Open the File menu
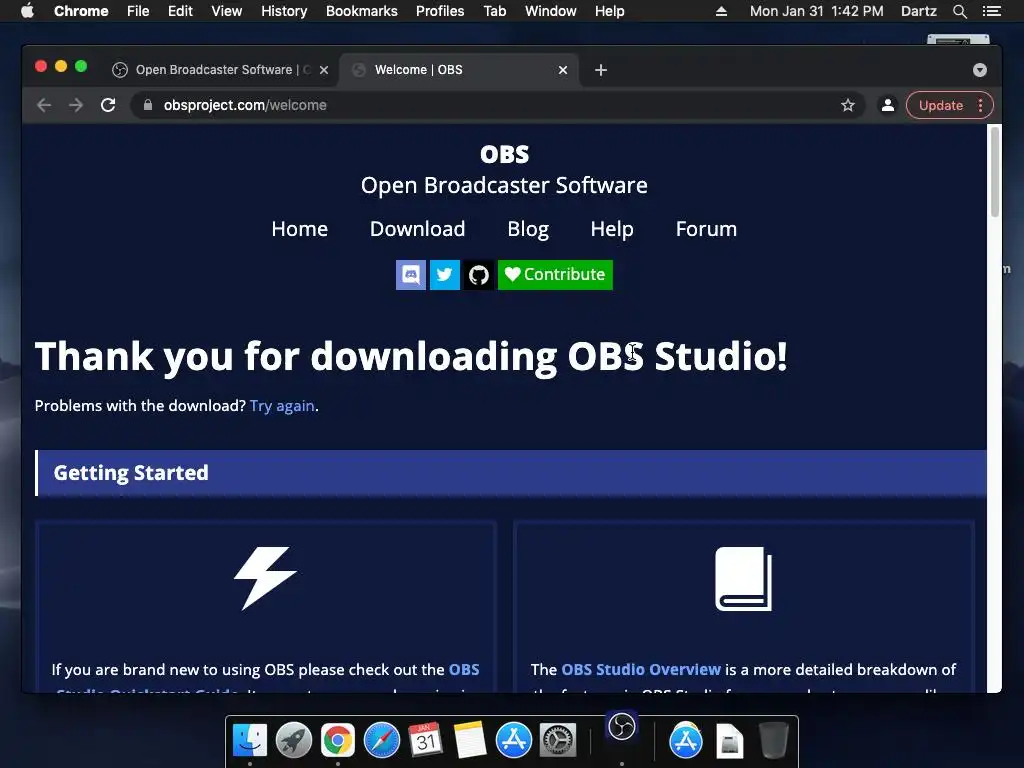1024x768 pixels. [x=138, y=11]
